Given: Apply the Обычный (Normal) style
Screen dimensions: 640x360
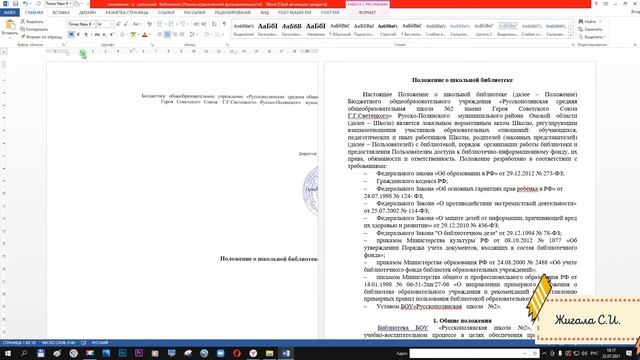Looking at the screenshot, I should tap(340, 30).
